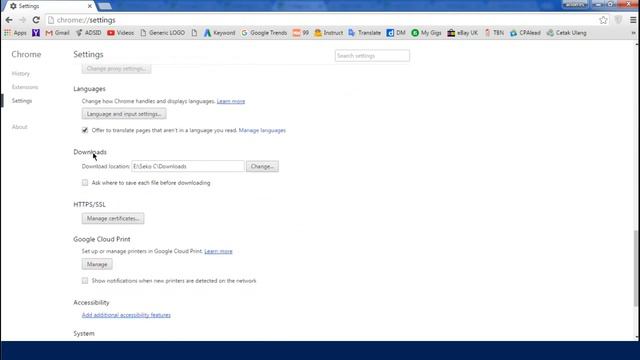
Task: Open Learn more link under Languages
Action: (231, 101)
